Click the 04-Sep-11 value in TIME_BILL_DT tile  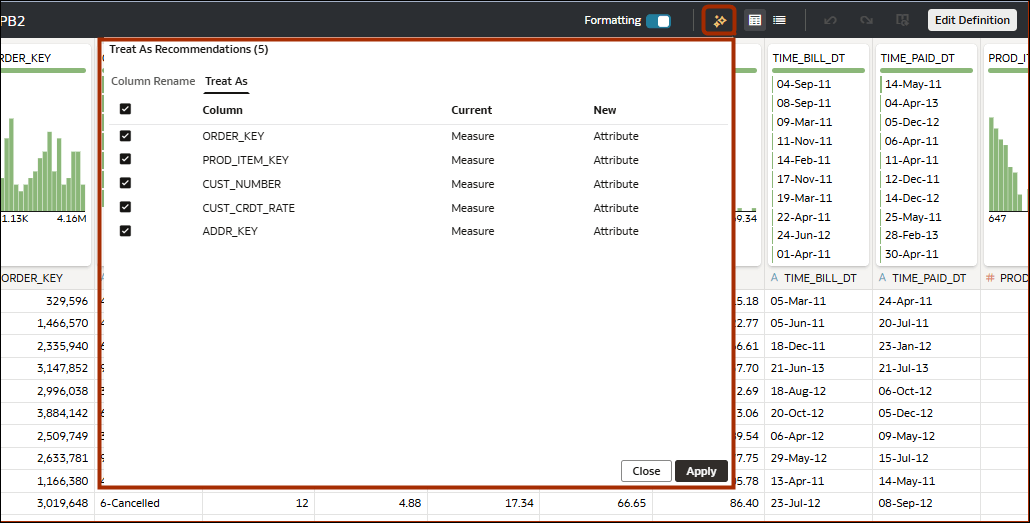803,84
